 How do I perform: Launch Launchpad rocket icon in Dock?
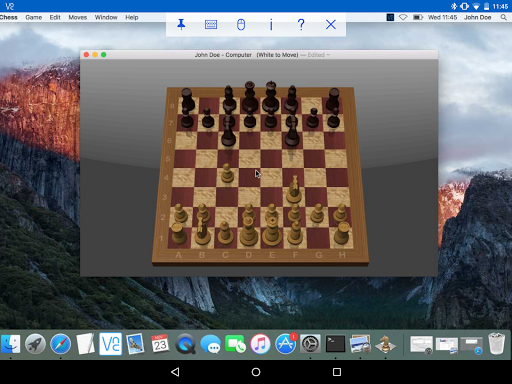pos(35,344)
